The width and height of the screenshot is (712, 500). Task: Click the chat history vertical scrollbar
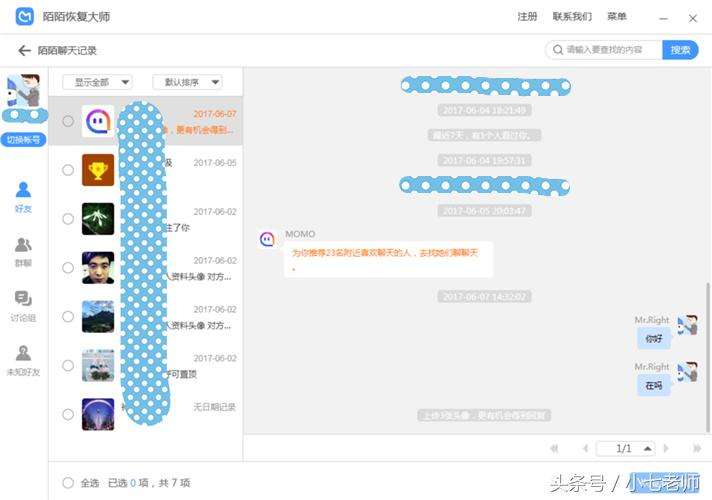tap(707, 356)
